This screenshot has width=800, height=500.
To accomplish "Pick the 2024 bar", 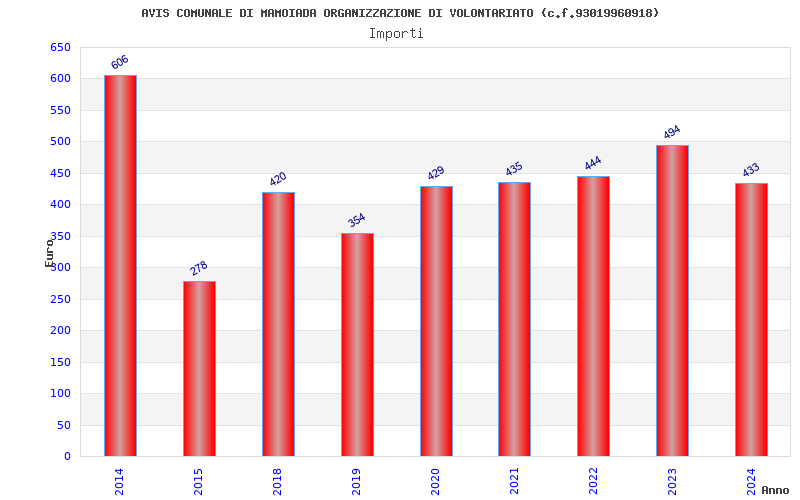I will click(752, 320).
